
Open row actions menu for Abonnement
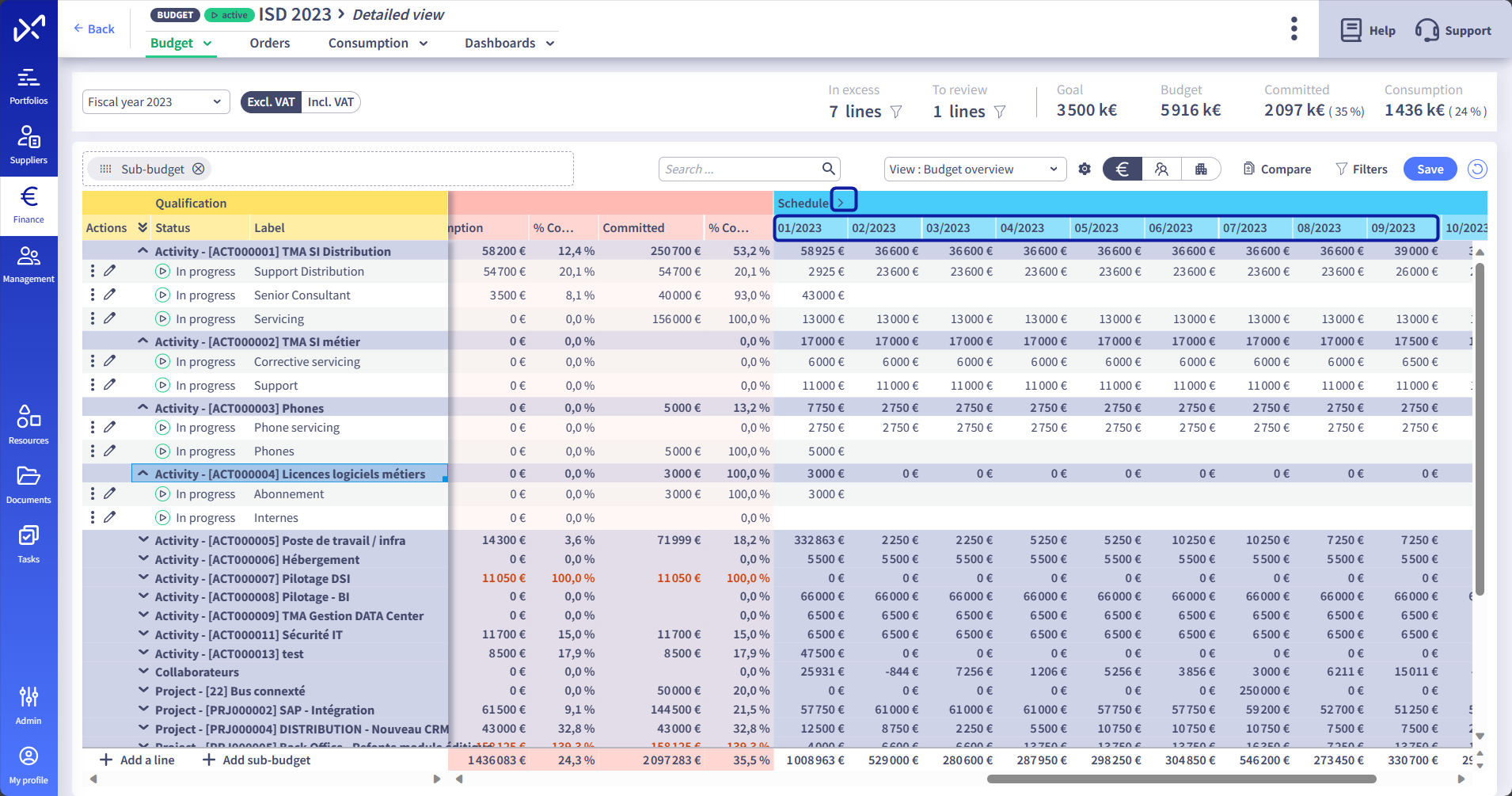(93, 493)
